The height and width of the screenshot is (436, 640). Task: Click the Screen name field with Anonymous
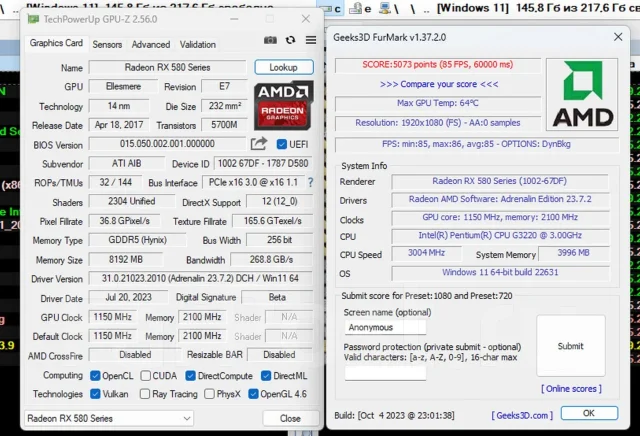[385, 327]
